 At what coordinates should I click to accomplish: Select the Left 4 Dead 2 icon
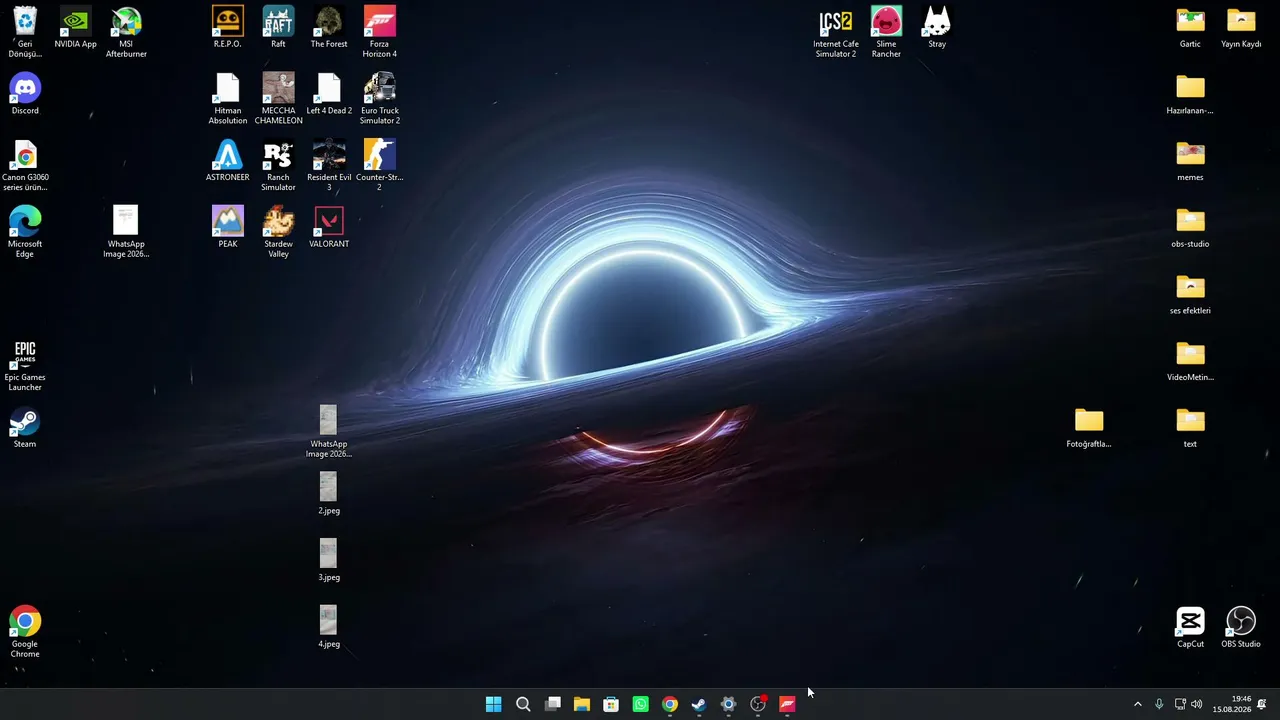(329, 94)
